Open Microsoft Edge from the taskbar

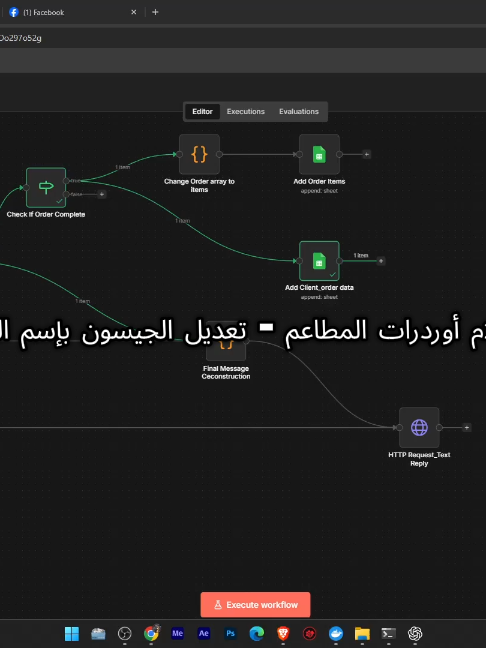pos(257,634)
